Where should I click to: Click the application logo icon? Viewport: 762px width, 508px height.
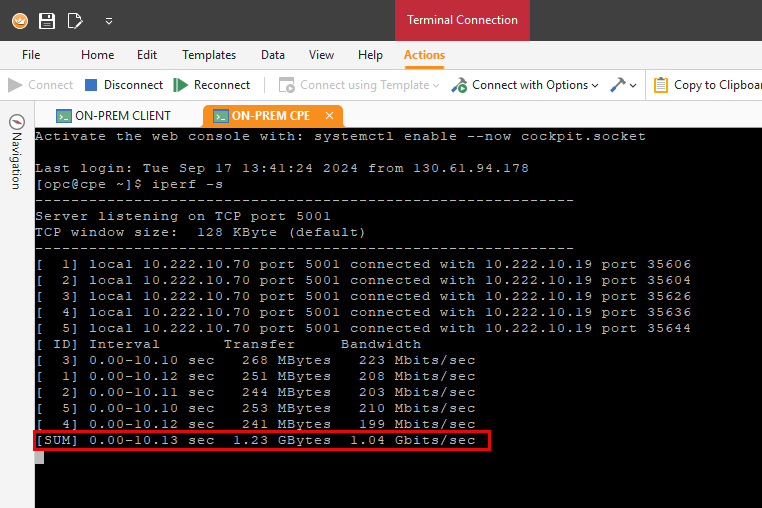tap(19, 20)
